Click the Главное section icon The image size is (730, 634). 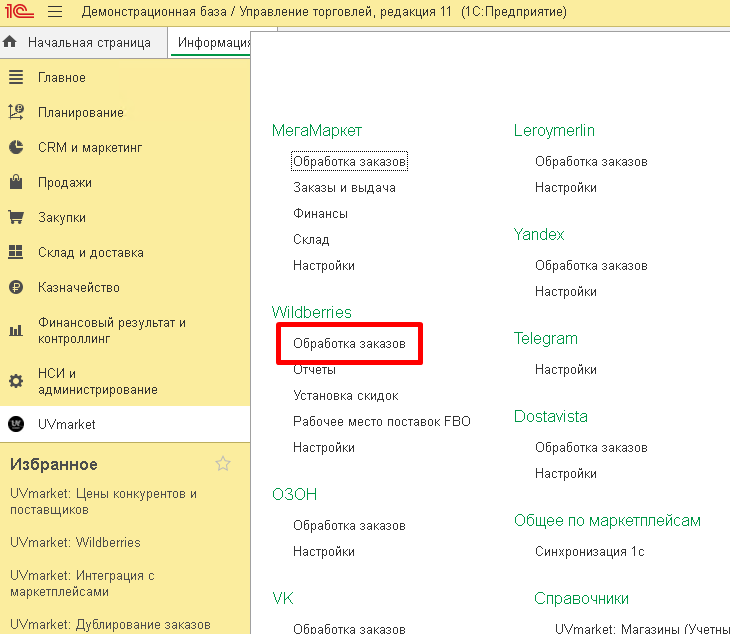(16, 77)
